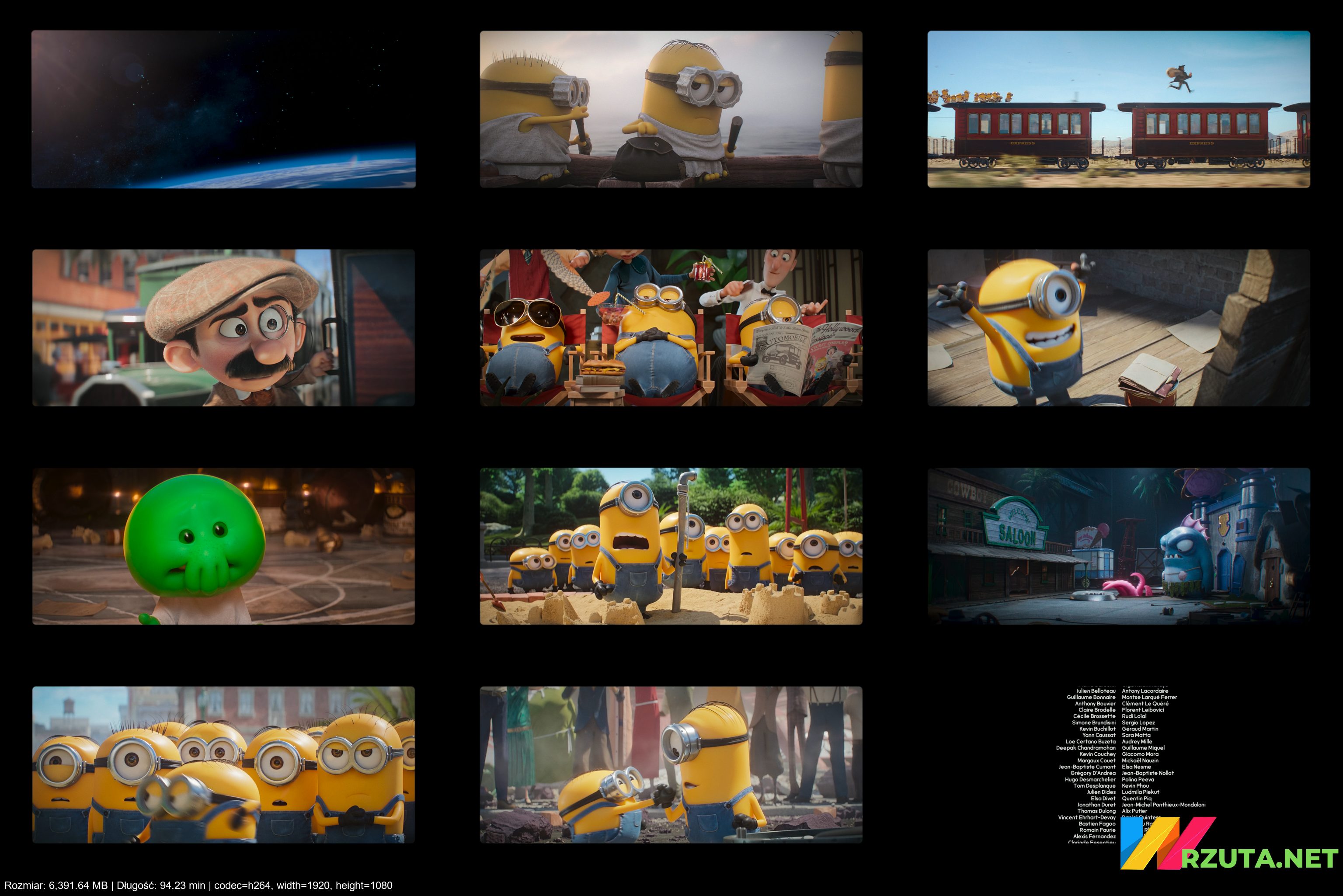Image resolution: width=1343 pixels, height=896 pixels.
Task: Open thumbnail of two minions holding hands
Action: [671, 765]
